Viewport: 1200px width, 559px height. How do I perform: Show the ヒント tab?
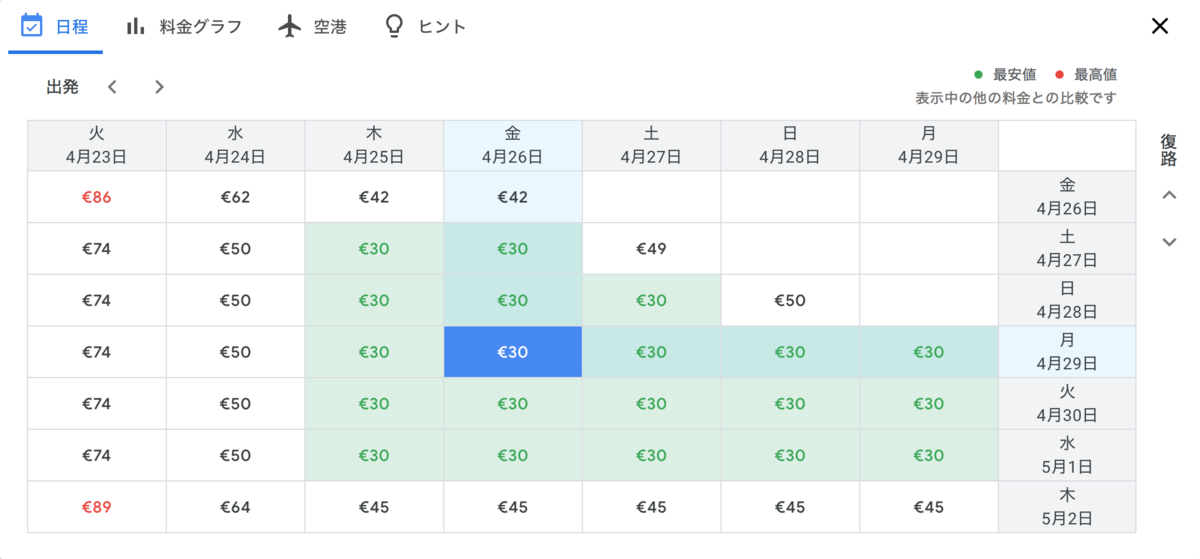coord(425,26)
